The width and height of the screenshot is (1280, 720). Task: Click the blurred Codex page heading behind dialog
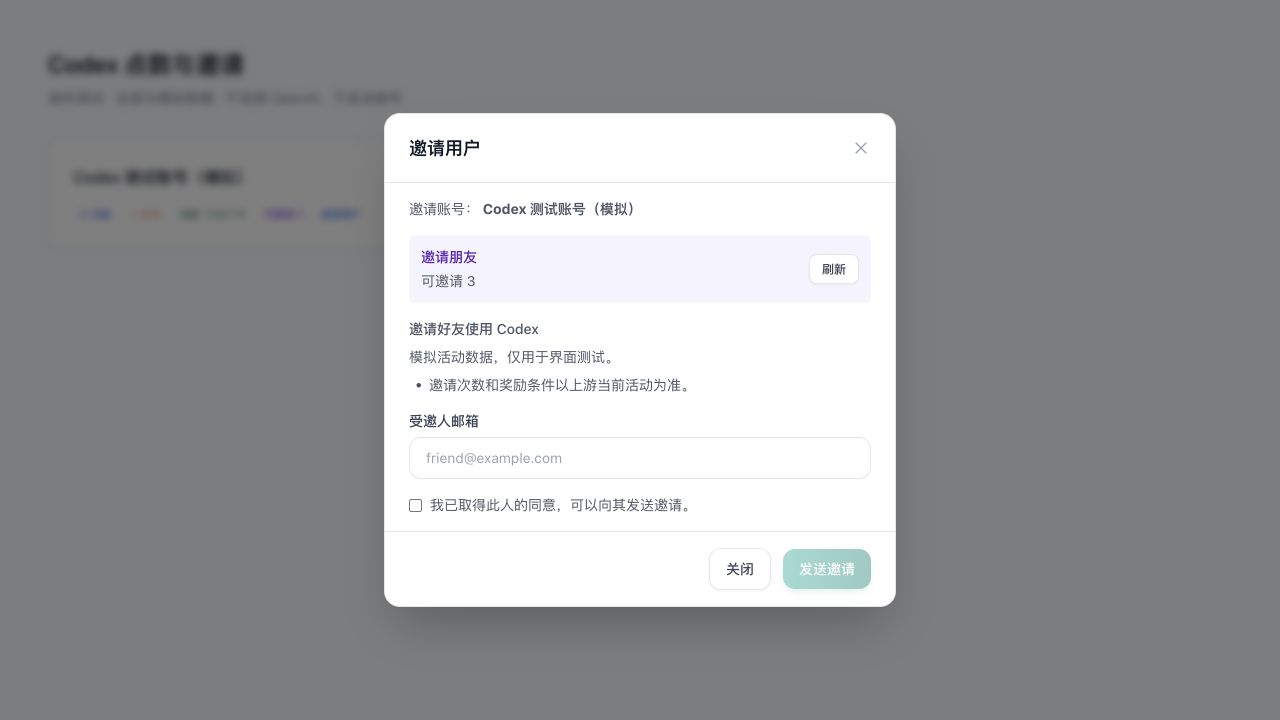(x=146, y=65)
